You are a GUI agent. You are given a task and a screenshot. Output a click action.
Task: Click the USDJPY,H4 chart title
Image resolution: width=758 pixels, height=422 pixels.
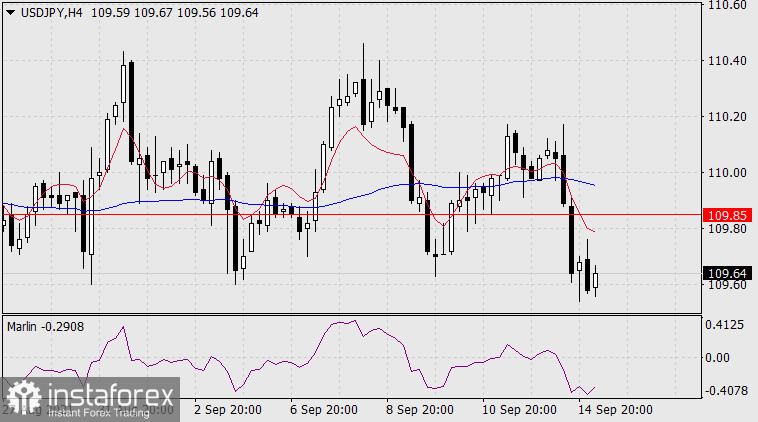(x=52, y=13)
